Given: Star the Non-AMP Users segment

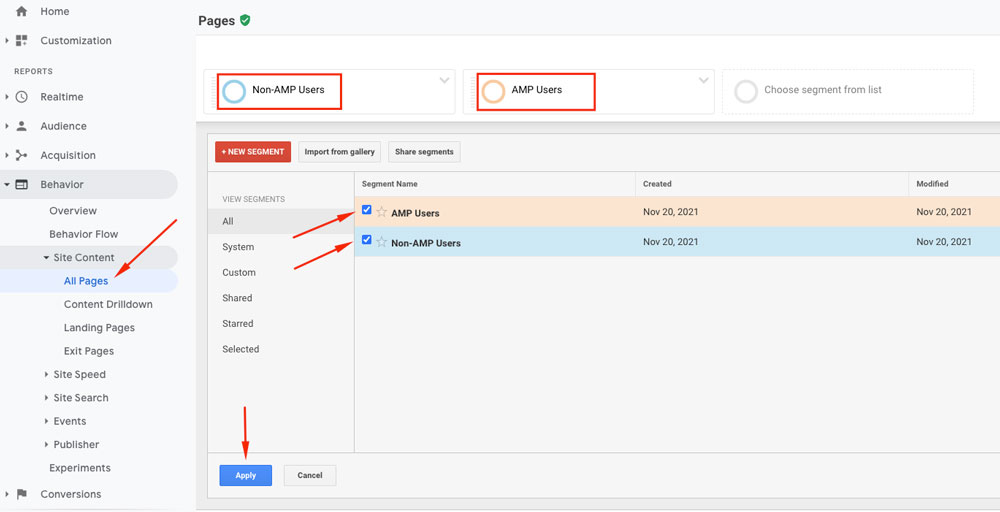Looking at the screenshot, I should 381,242.
